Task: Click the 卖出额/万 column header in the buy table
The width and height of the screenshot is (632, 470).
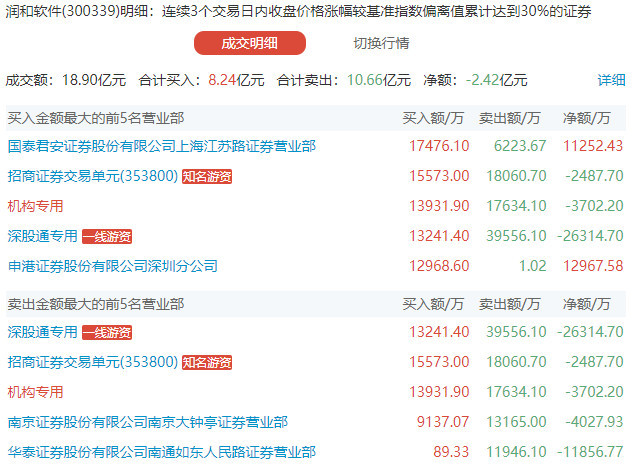Action: pos(510,118)
